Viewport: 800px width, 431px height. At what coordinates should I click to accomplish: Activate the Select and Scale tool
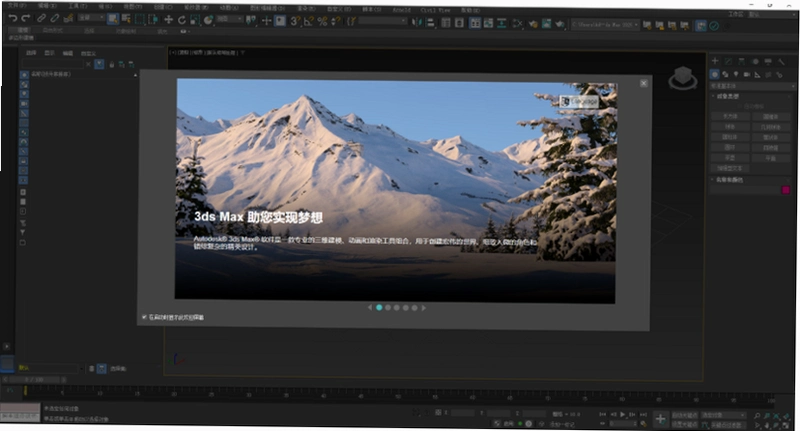[194, 20]
